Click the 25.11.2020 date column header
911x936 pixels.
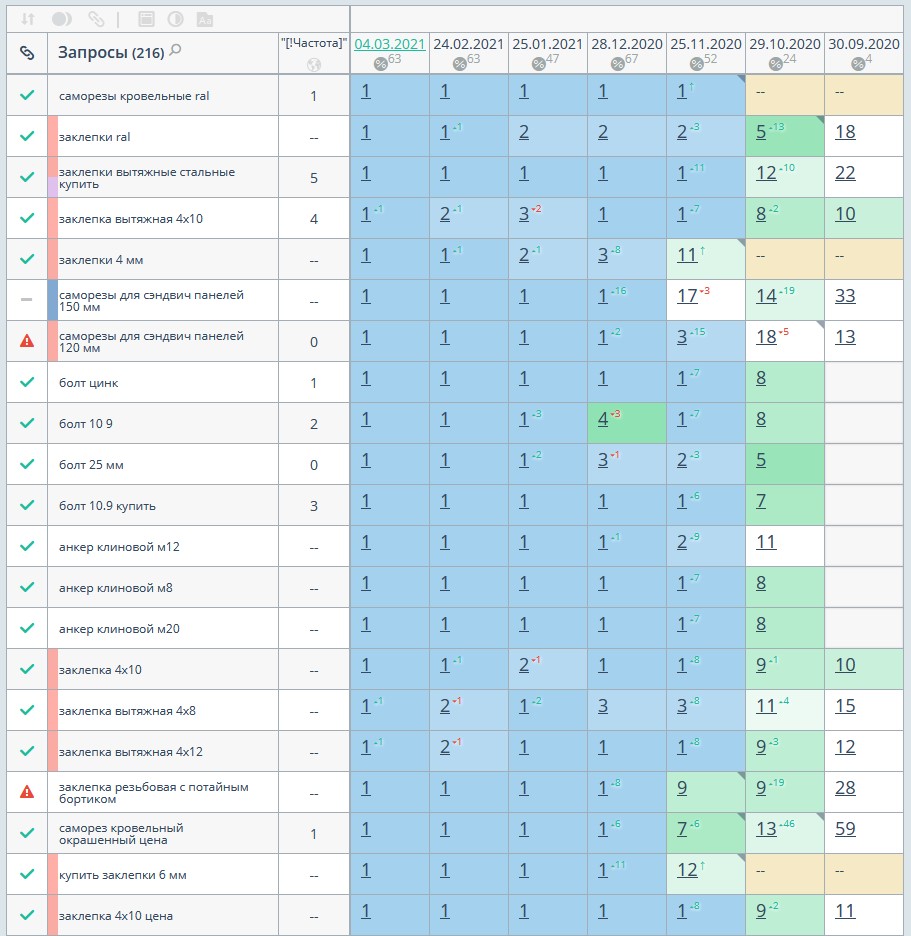coord(706,44)
